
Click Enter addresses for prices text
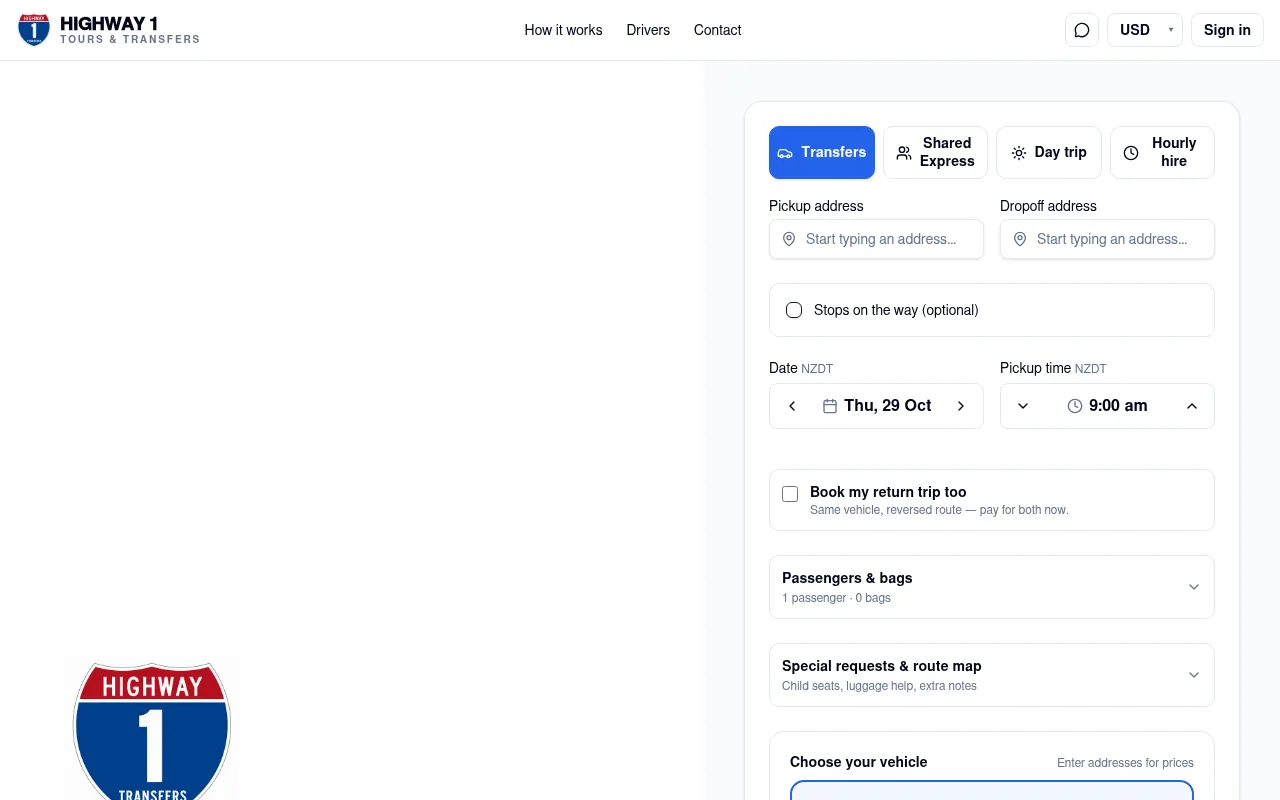point(1125,763)
